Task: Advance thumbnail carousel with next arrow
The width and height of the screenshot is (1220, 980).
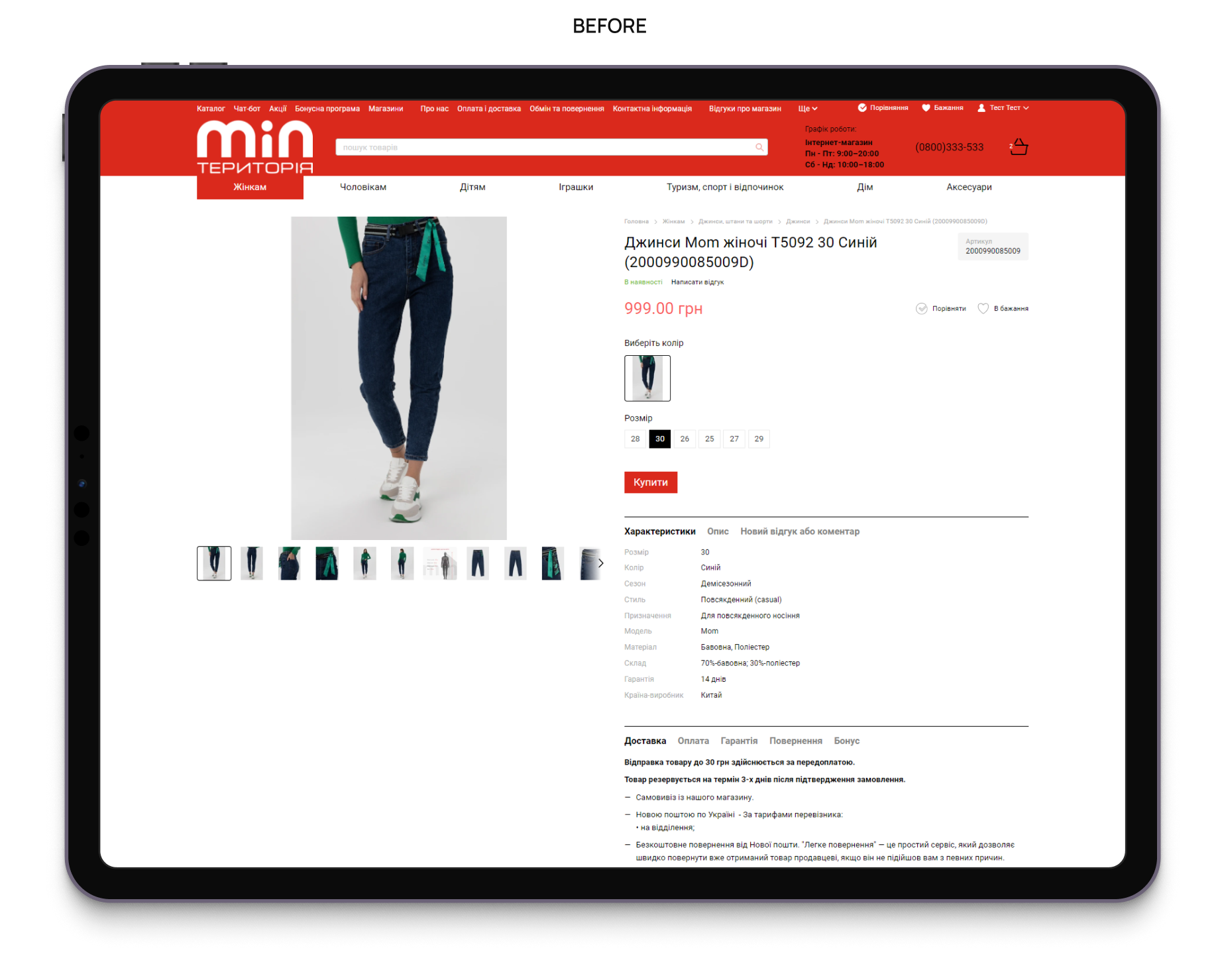Action: click(x=600, y=563)
